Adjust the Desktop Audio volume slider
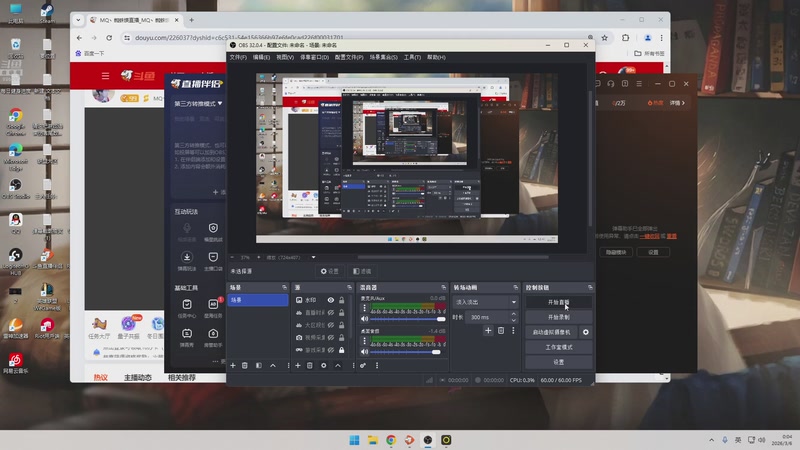The image size is (800, 450). click(408, 352)
